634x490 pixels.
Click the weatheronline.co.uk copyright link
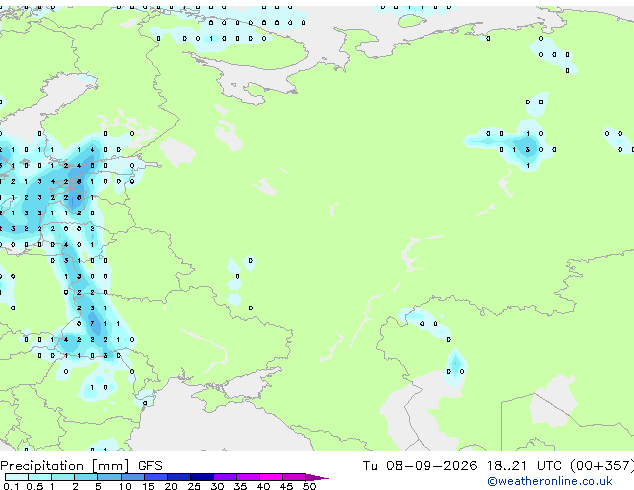pos(550,481)
